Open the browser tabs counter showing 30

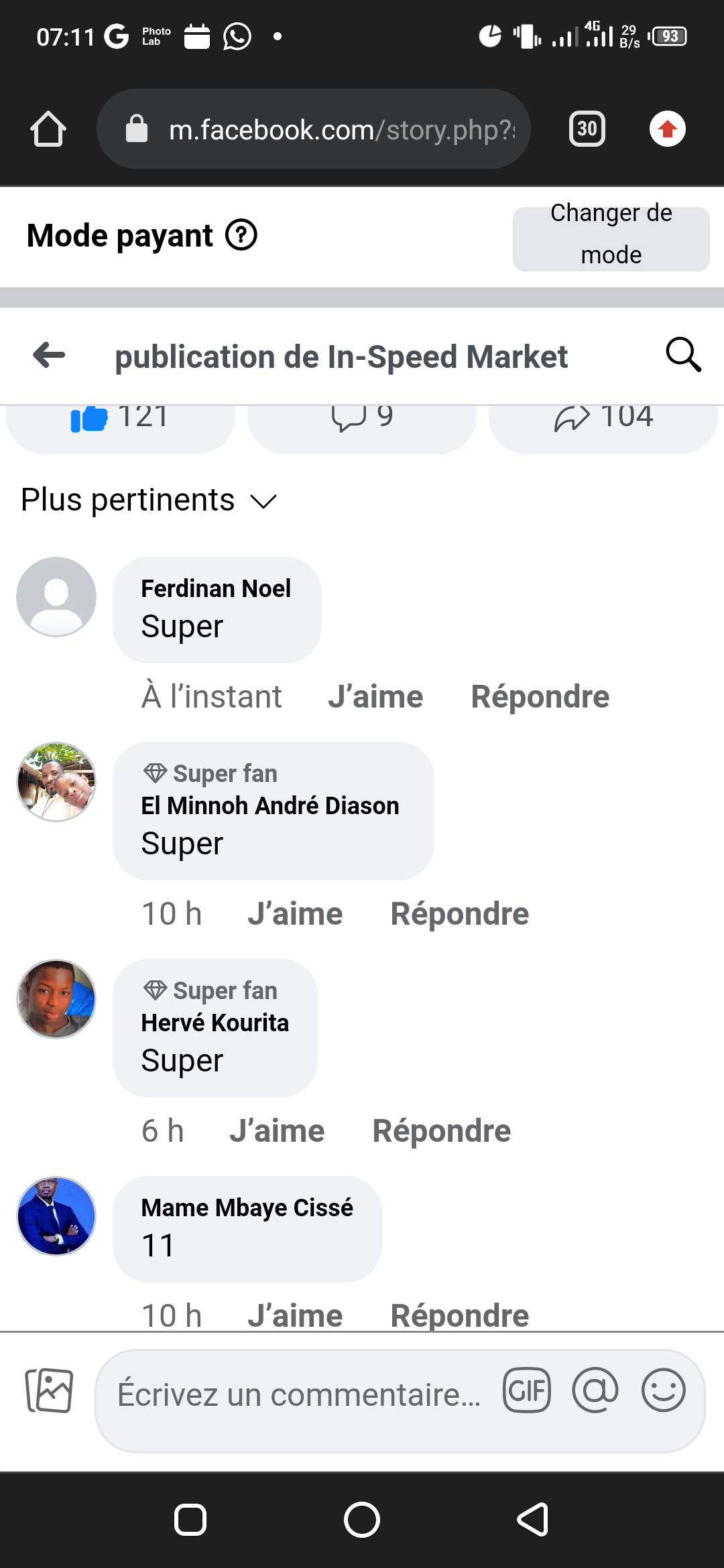[x=587, y=129]
